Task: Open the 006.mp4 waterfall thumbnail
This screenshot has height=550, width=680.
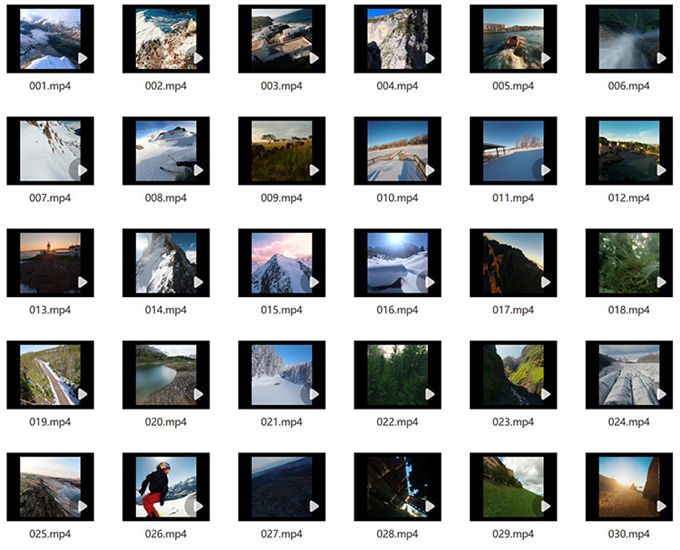Action: [x=629, y=39]
